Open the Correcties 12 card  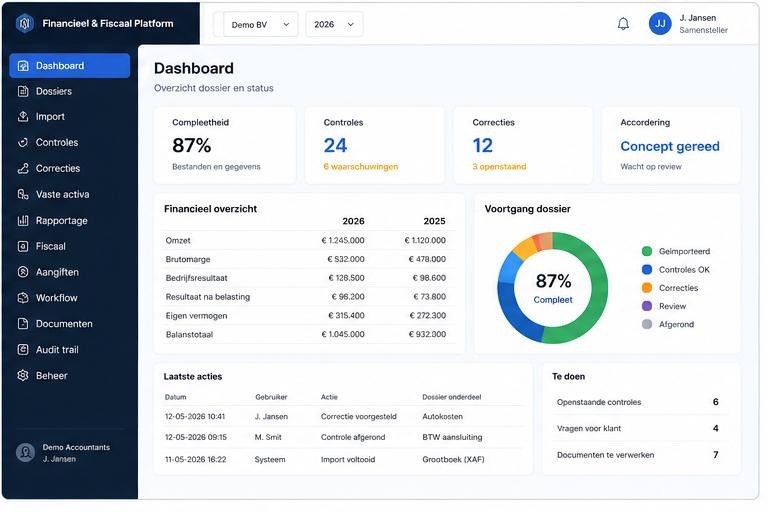(523, 146)
